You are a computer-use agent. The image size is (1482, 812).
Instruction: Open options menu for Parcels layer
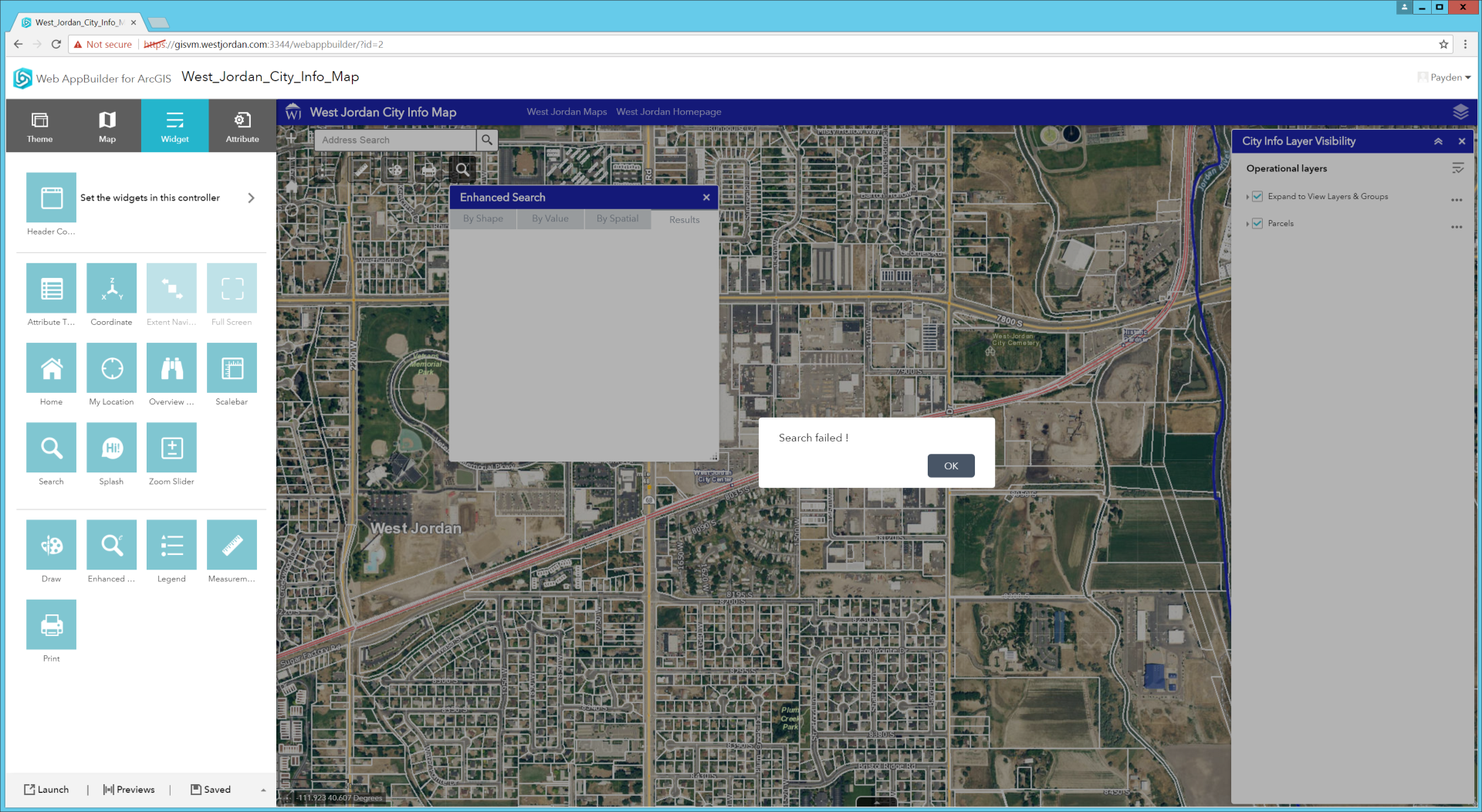coord(1457,227)
